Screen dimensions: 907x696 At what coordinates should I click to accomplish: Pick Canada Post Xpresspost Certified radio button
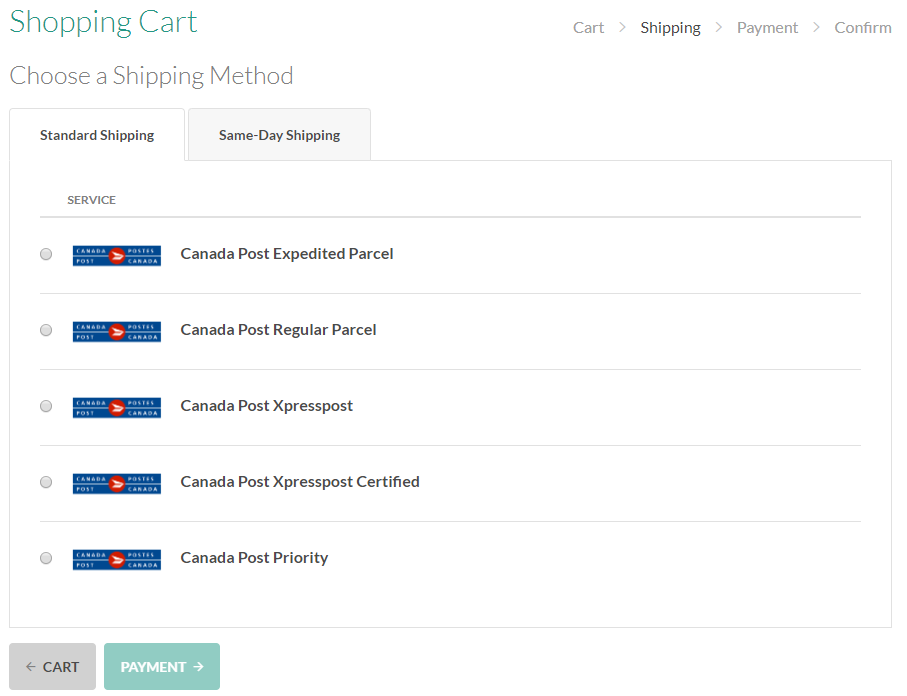(x=46, y=482)
